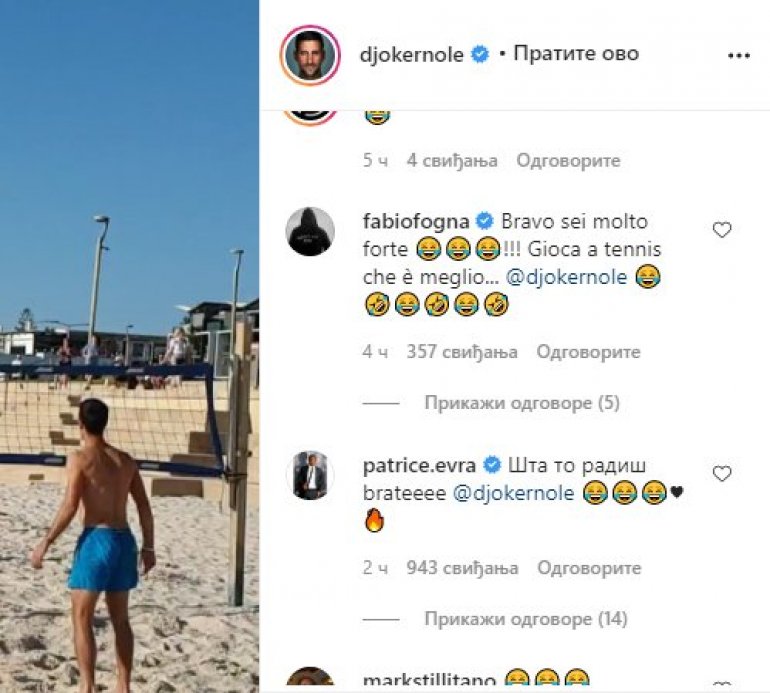Show the 943 свиђања likes list
770x693 pixels.
pos(462,568)
